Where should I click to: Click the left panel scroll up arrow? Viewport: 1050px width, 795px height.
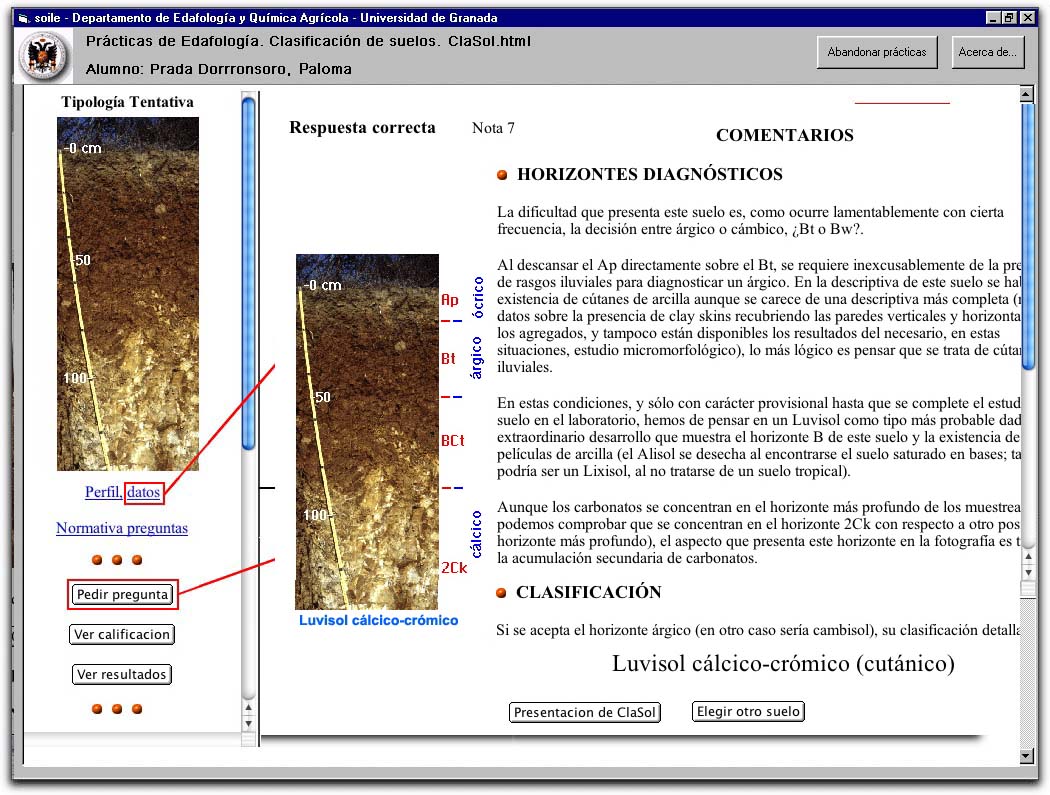(248, 707)
